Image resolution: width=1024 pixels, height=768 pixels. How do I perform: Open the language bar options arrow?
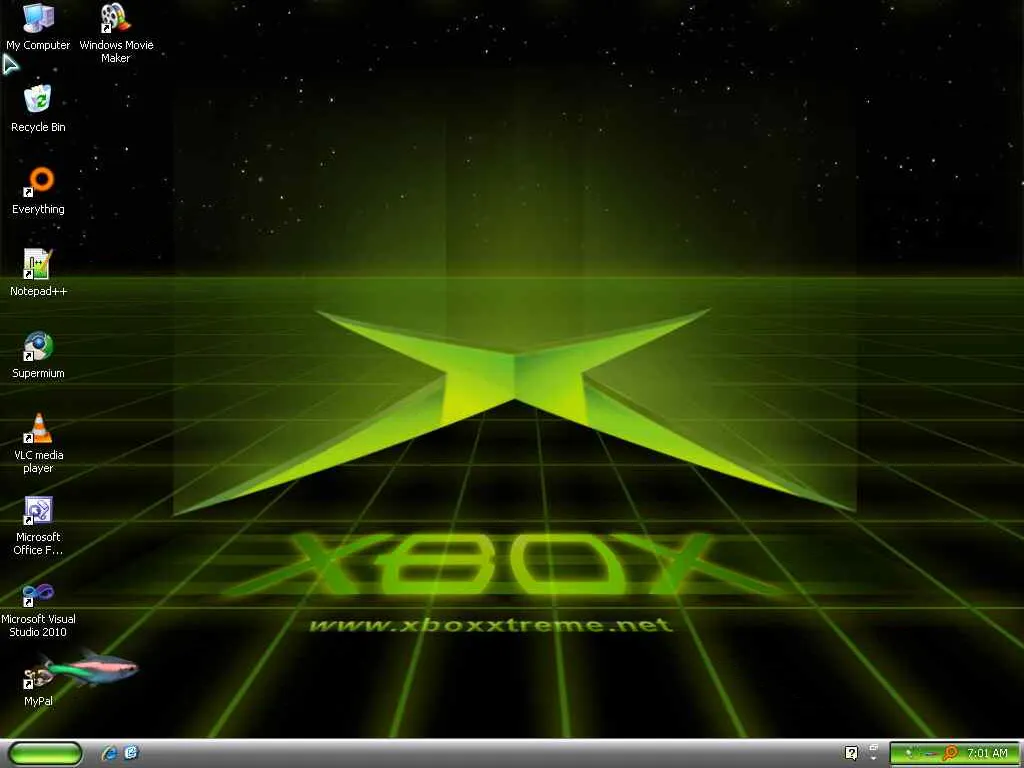point(874,758)
